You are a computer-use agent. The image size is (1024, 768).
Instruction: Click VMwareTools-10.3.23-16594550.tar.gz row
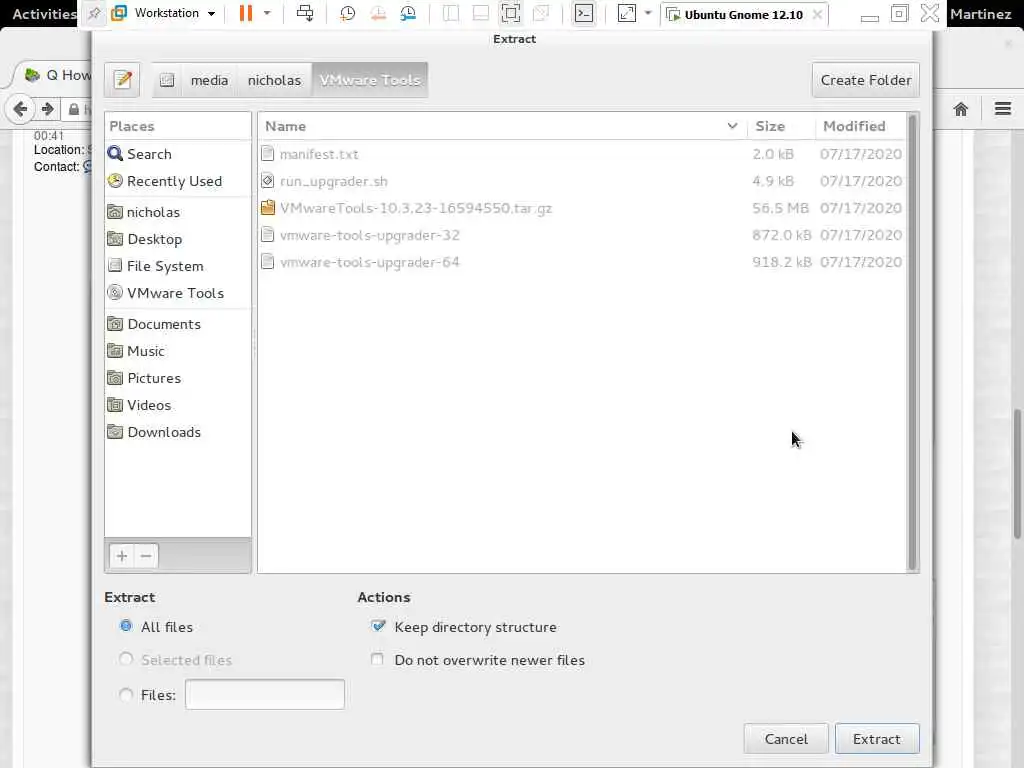[582, 208]
